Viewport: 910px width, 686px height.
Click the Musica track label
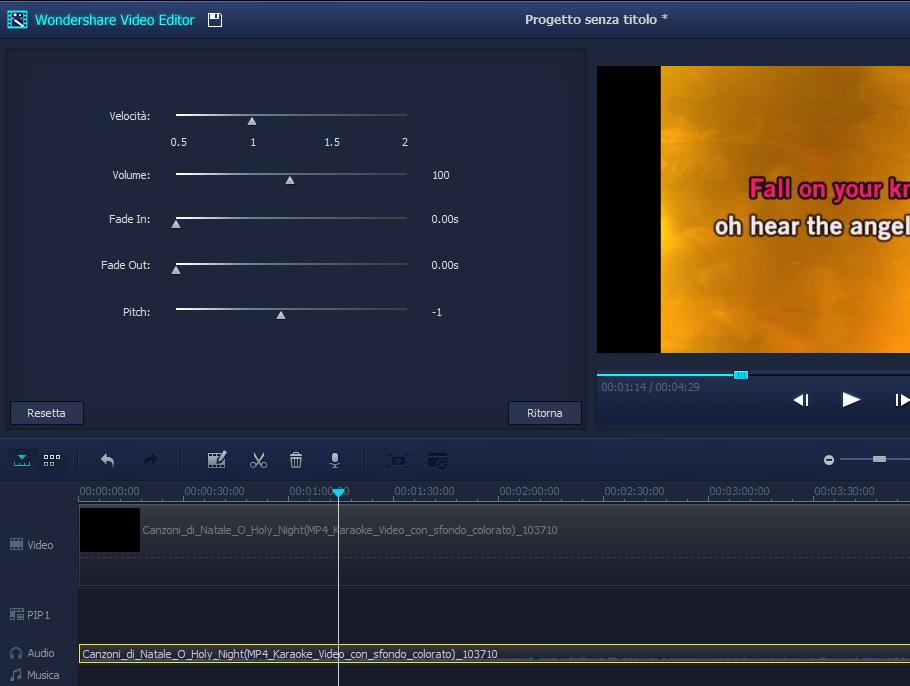click(x=43, y=675)
